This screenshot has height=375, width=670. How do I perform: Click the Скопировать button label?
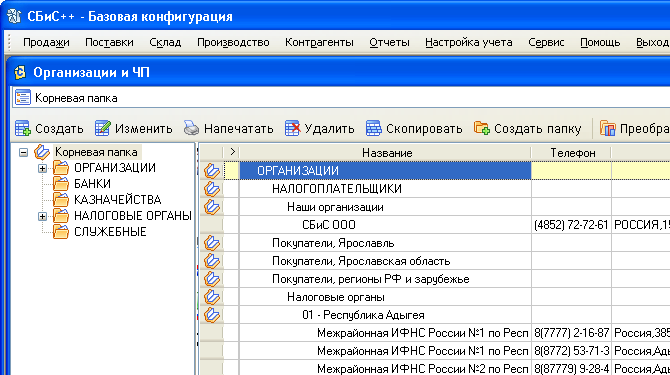tap(424, 129)
